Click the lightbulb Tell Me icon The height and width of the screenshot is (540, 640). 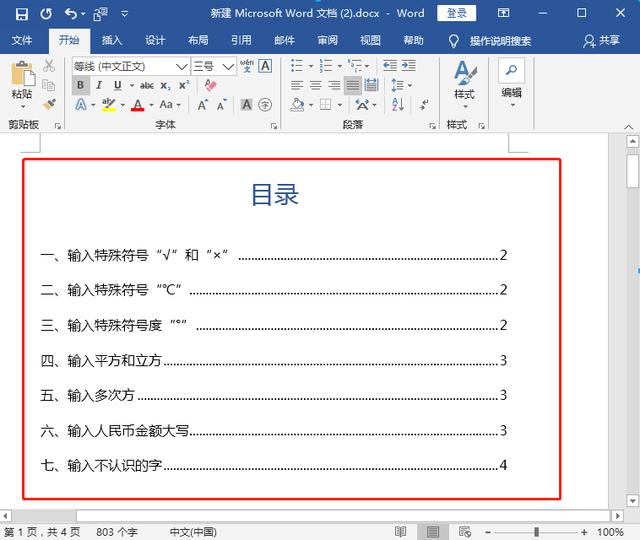[453, 41]
